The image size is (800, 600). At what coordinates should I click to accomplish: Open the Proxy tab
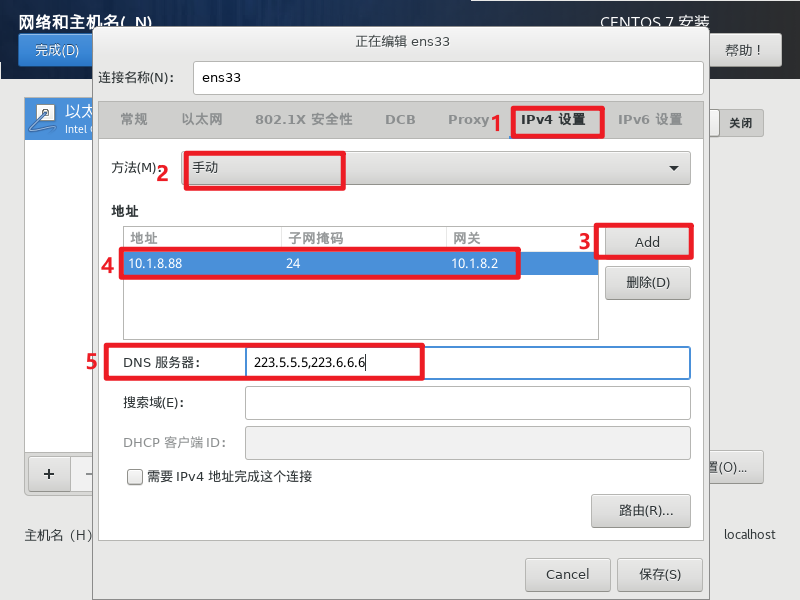468,119
